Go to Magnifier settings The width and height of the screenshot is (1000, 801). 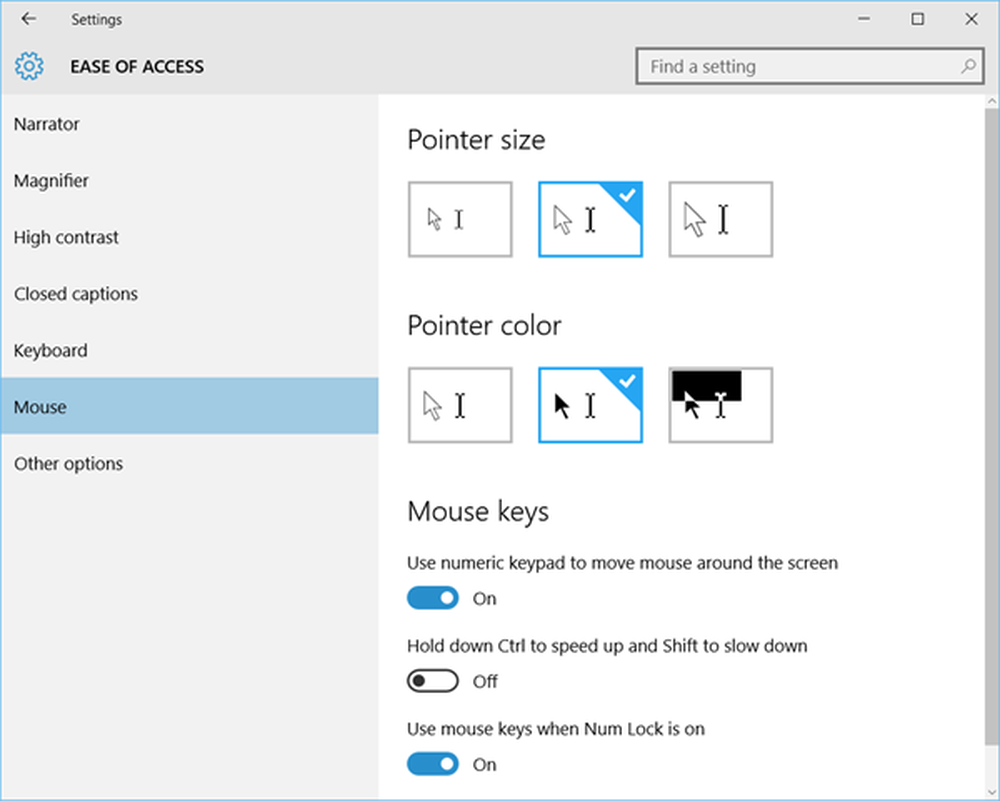click(x=51, y=181)
